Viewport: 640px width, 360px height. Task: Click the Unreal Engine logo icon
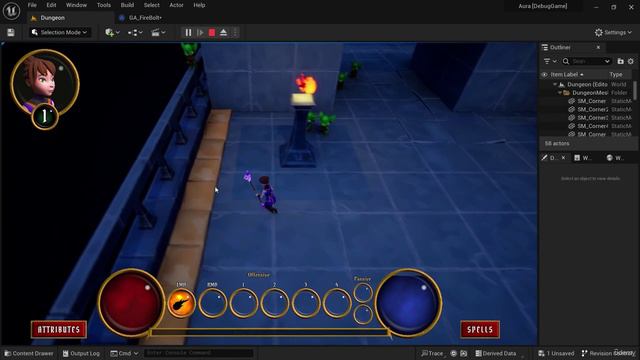click(11, 11)
